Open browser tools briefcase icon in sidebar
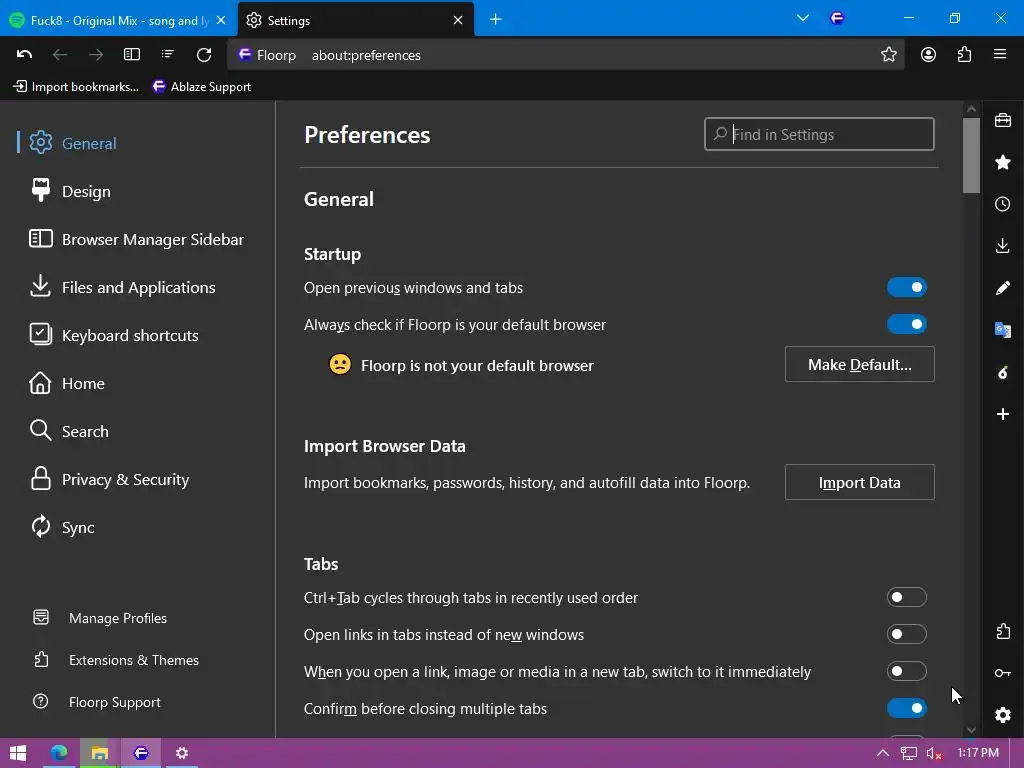The height and width of the screenshot is (768, 1024). [1002, 120]
